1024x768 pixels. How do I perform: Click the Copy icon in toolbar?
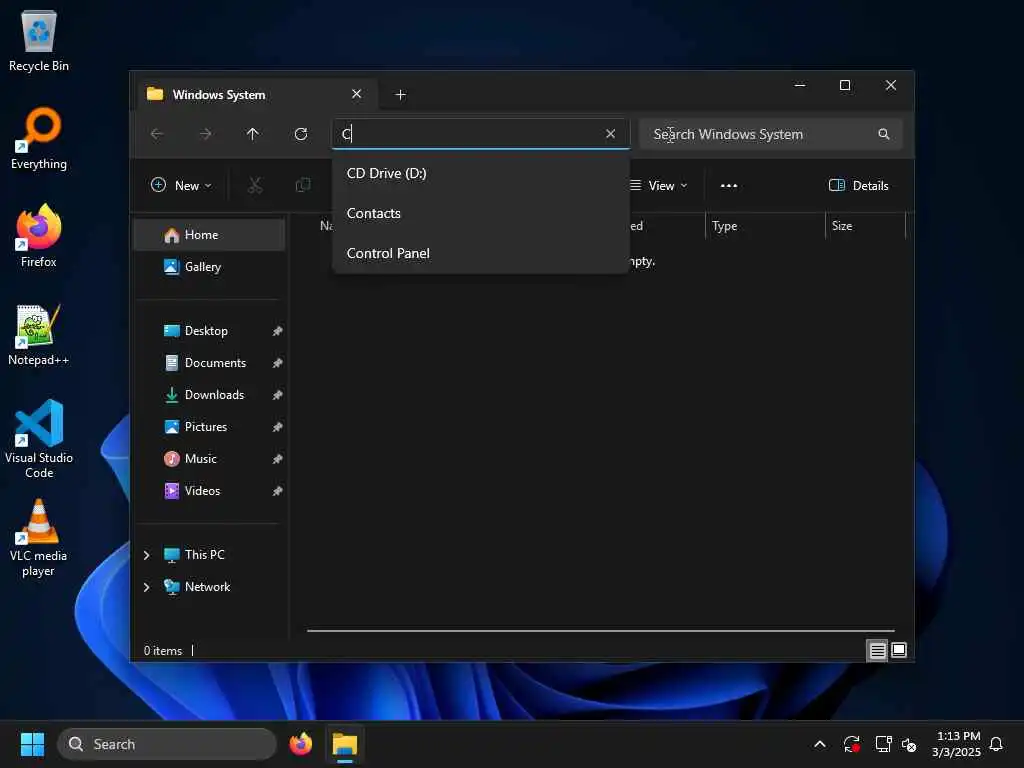pyautogui.click(x=302, y=185)
